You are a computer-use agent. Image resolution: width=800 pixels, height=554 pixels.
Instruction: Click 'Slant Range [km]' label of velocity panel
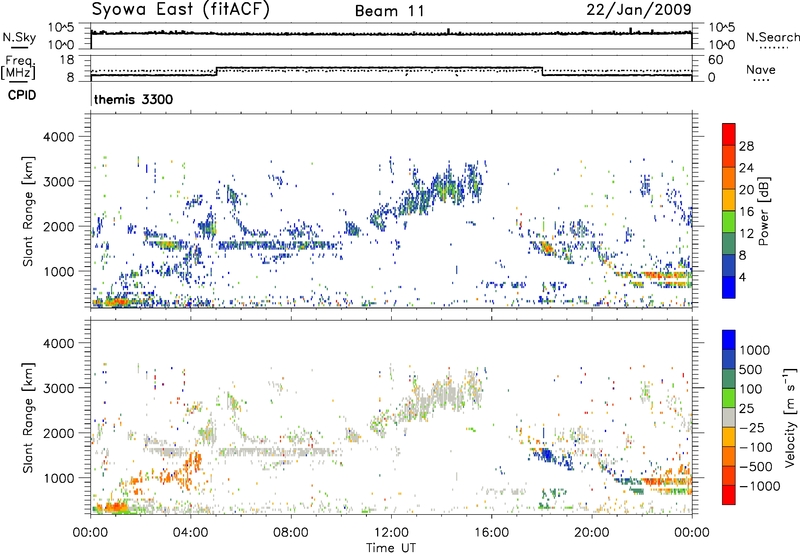click(28, 418)
